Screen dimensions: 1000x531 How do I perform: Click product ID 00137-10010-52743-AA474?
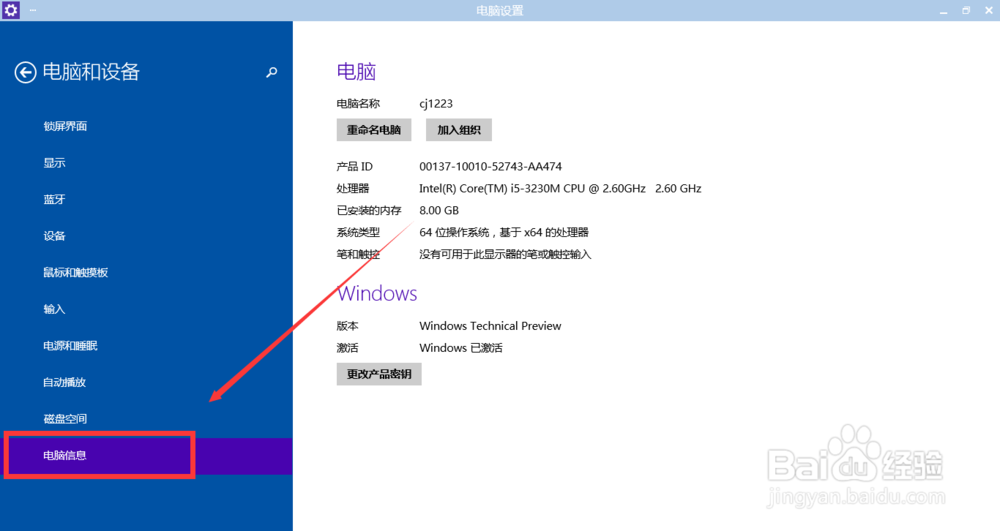click(x=490, y=166)
